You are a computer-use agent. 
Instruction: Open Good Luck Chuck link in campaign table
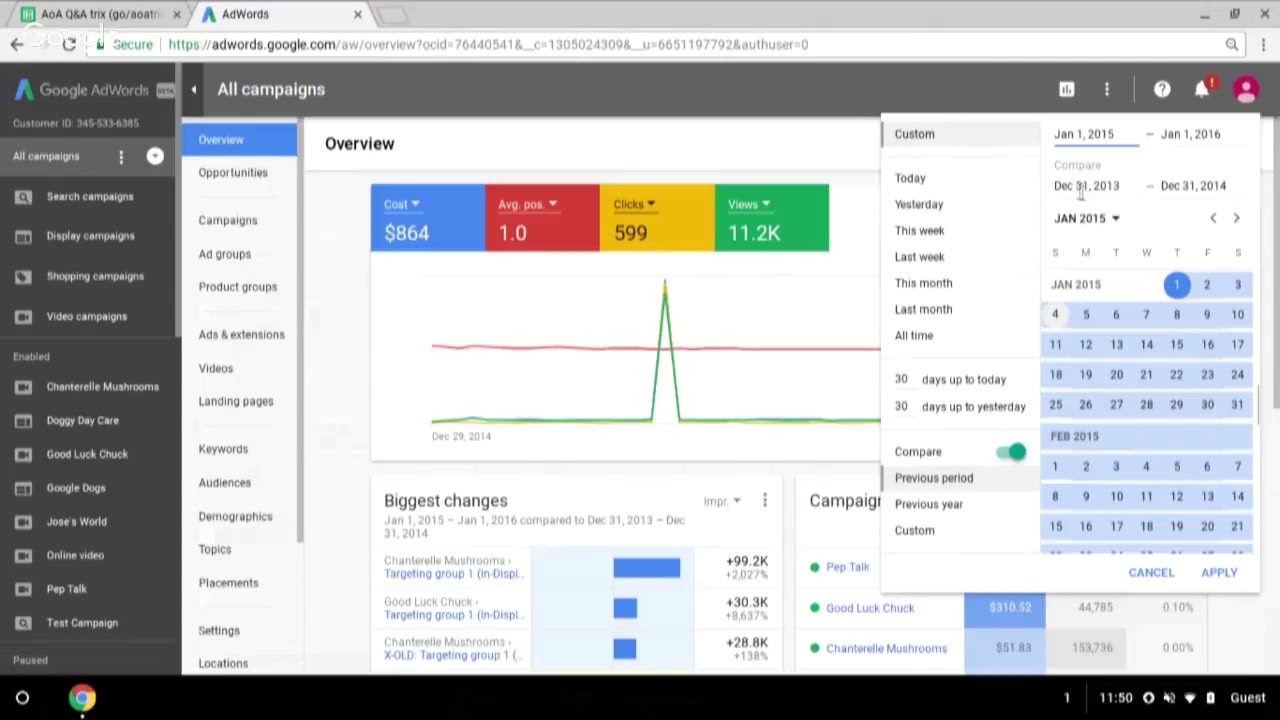coord(870,608)
